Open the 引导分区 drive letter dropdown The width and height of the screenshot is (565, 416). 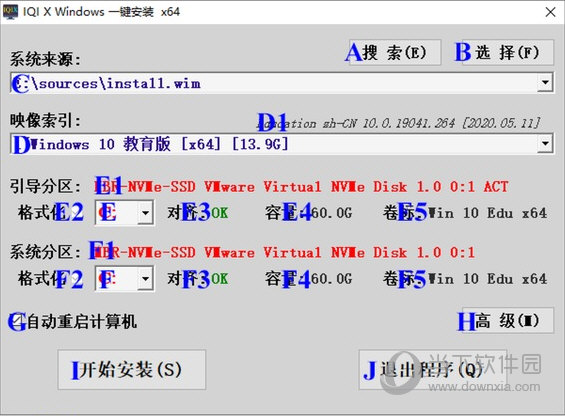click(145, 213)
